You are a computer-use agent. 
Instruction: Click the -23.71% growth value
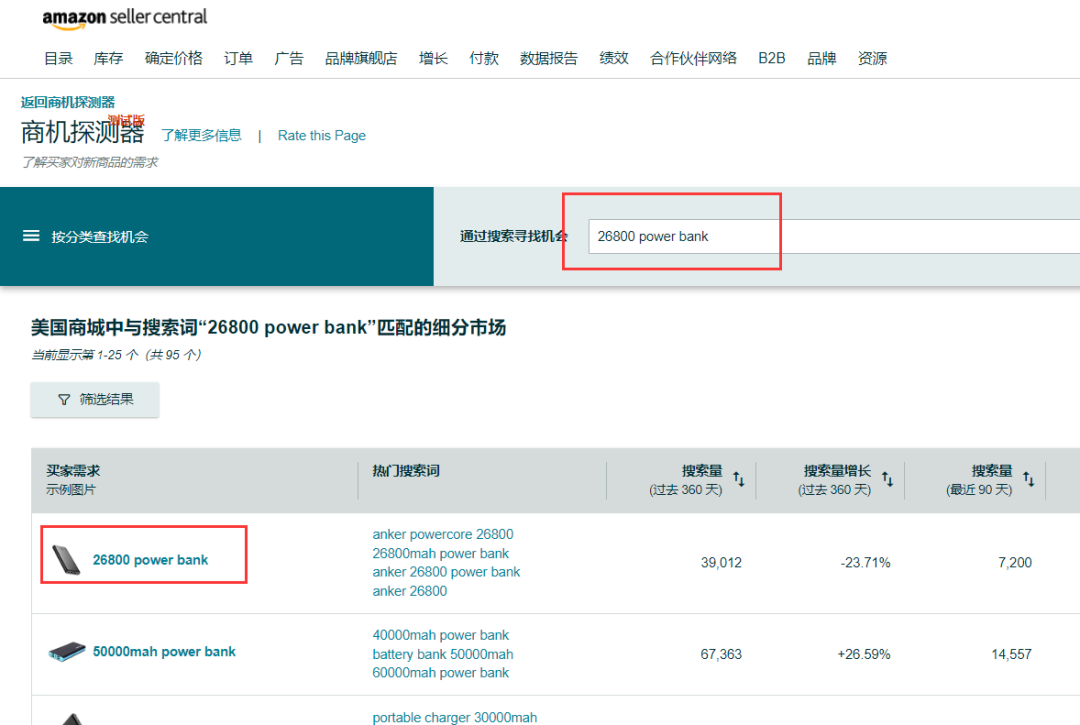(865, 563)
